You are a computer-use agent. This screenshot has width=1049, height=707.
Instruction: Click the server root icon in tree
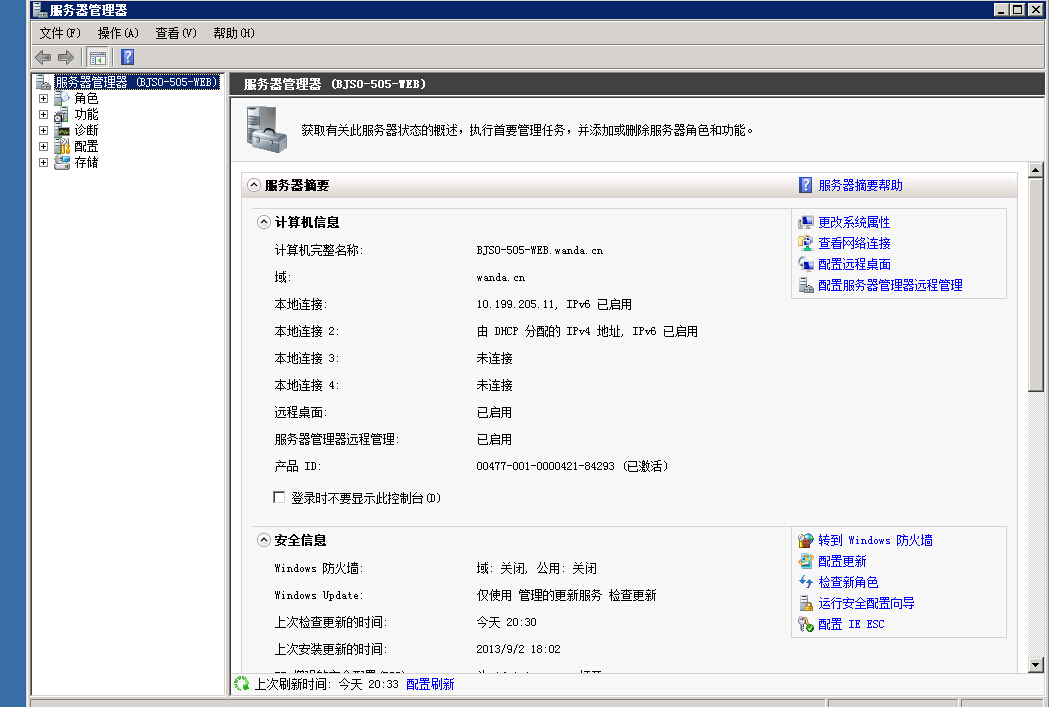[x=43, y=82]
